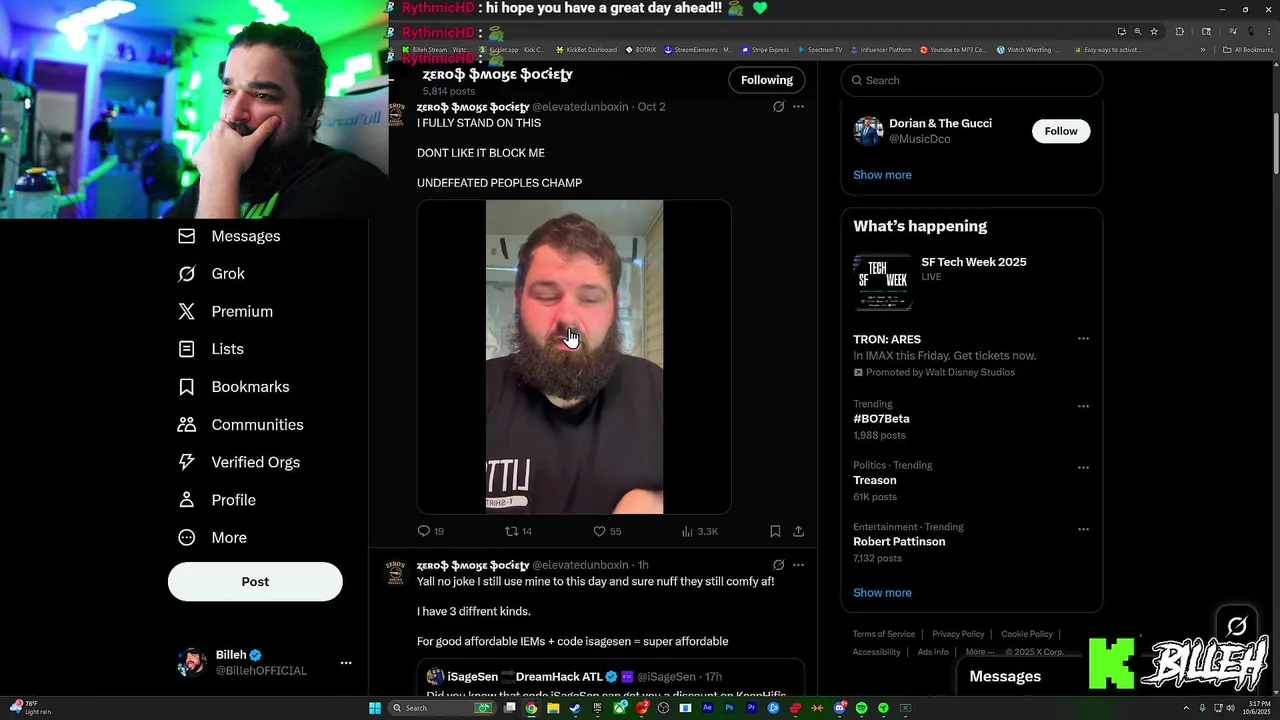
Task: Click Show more under What's happening
Action: 882,593
